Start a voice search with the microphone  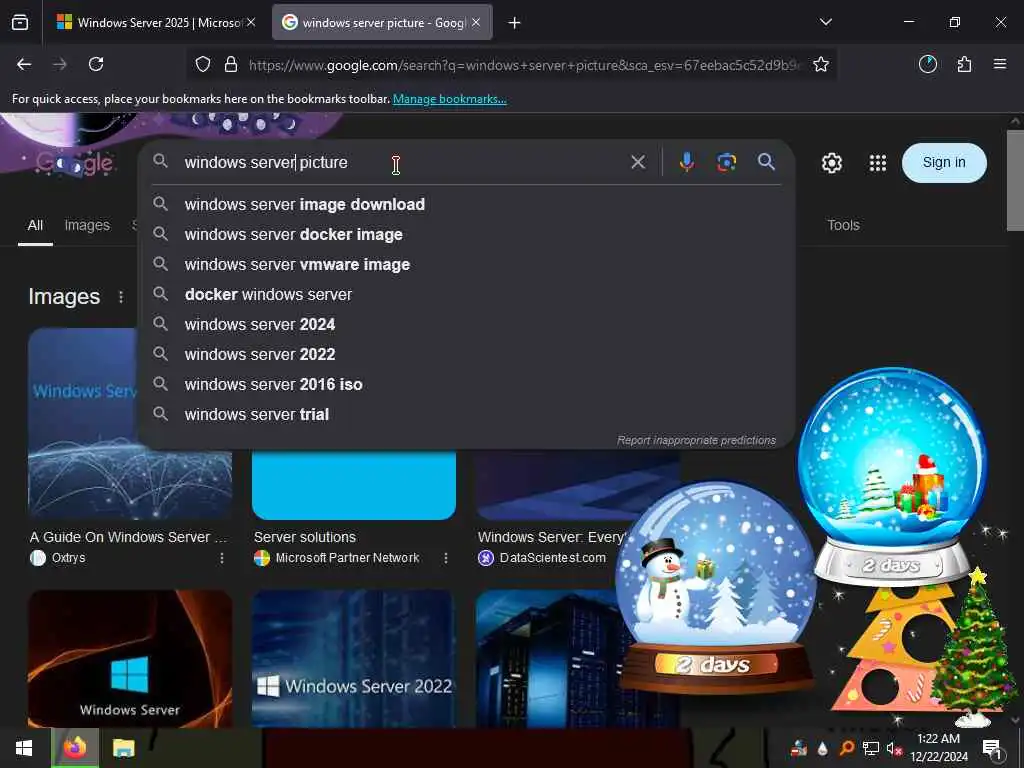(x=686, y=162)
